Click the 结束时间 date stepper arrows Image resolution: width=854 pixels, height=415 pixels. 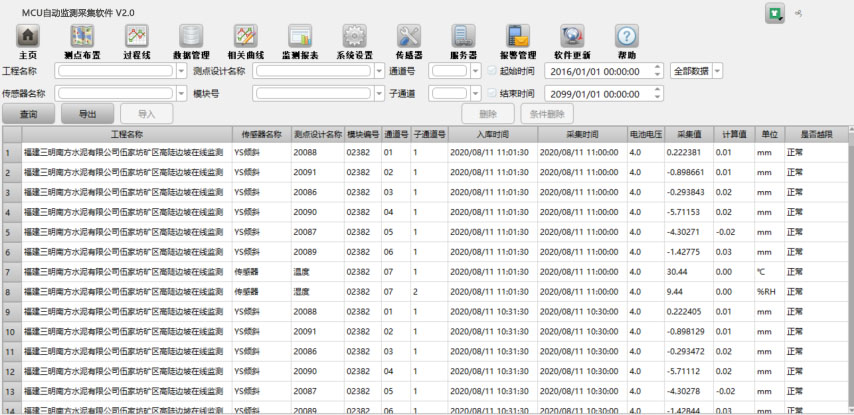tap(657, 94)
